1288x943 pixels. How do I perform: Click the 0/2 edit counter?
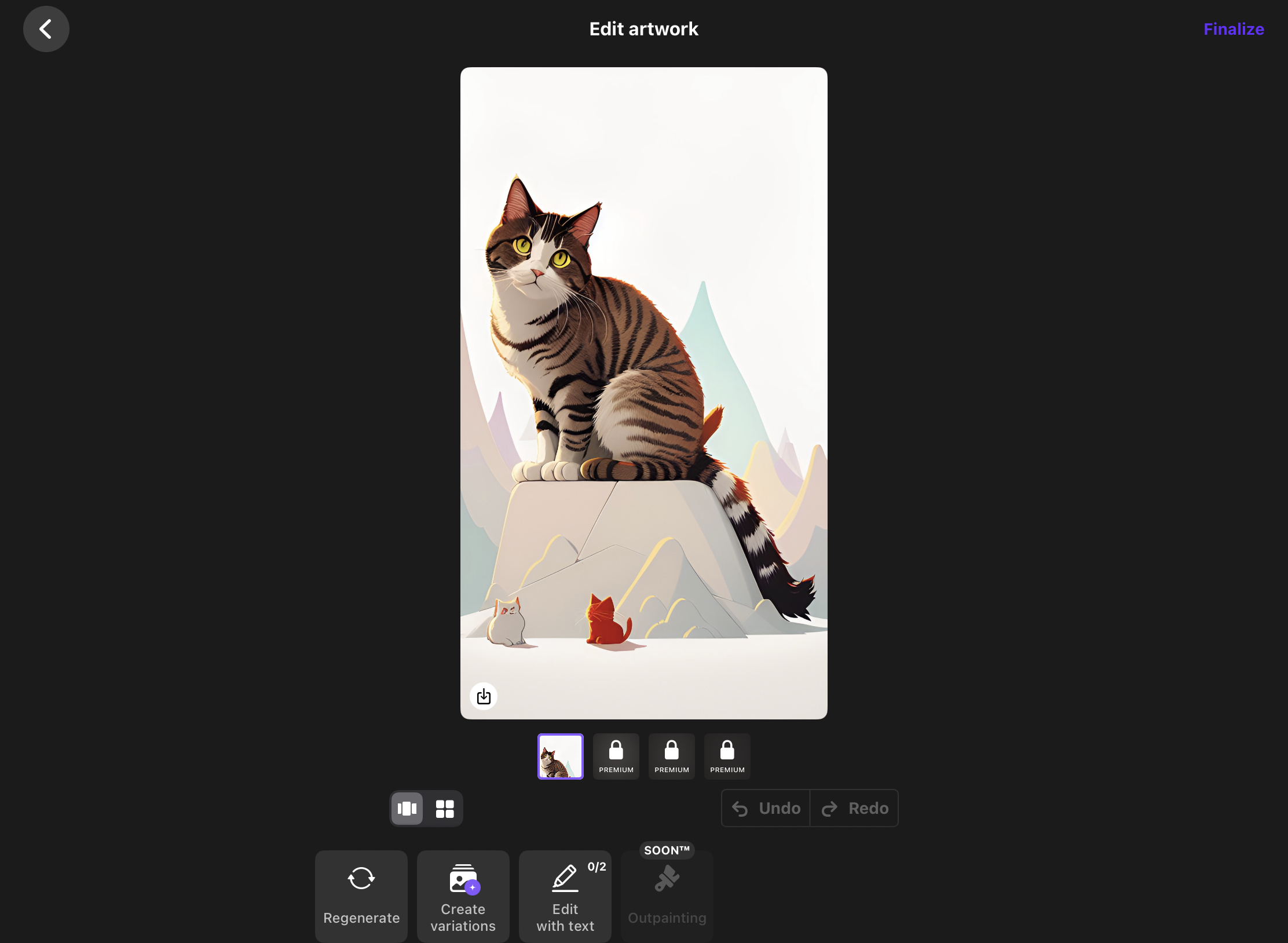point(597,867)
